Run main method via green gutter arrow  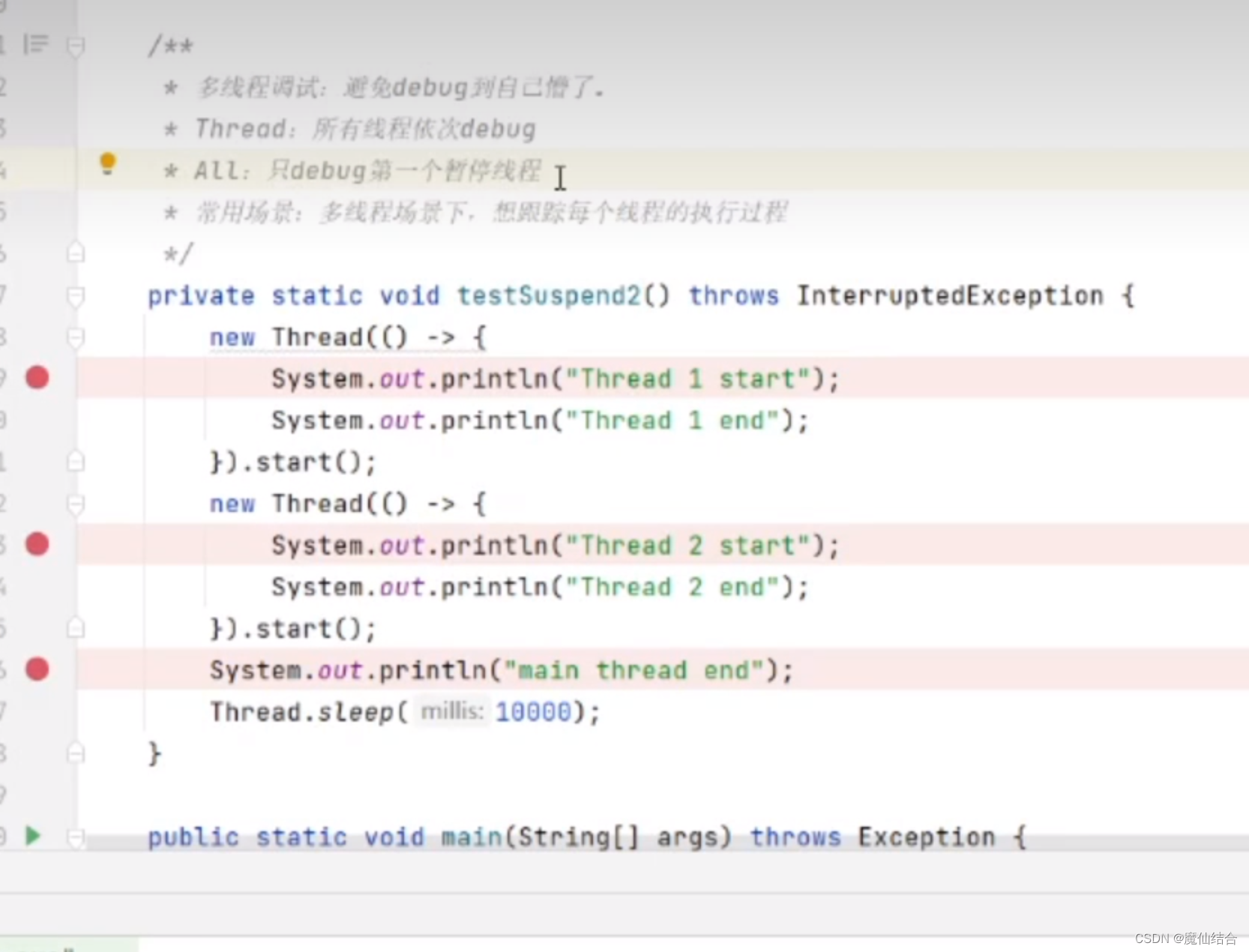(x=32, y=836)
